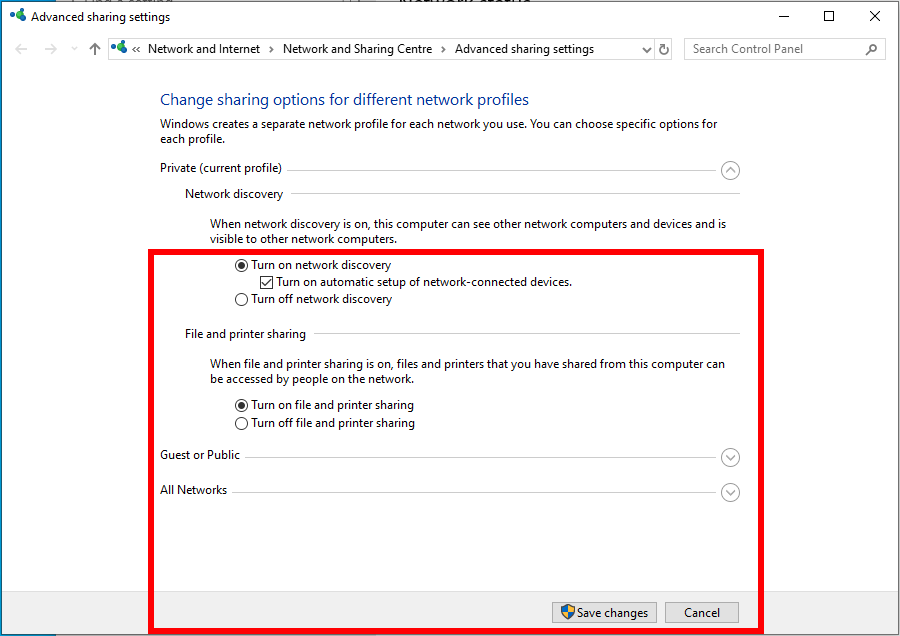The width and height of the screenshot is (900, 636).
Task: Select Turn on network discovery
Action: 241,266
